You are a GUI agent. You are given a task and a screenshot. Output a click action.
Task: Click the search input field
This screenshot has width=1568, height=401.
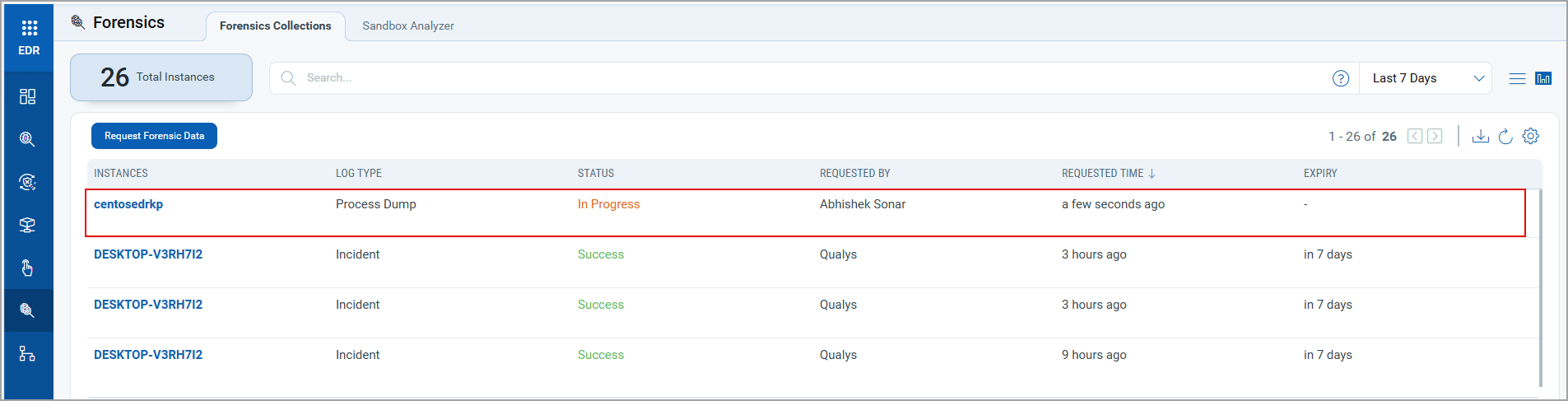pyautogui.click(x=807, y=78)
